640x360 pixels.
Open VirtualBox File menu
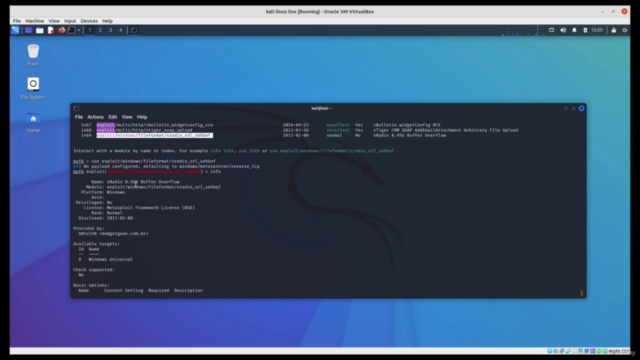(17, 21)
